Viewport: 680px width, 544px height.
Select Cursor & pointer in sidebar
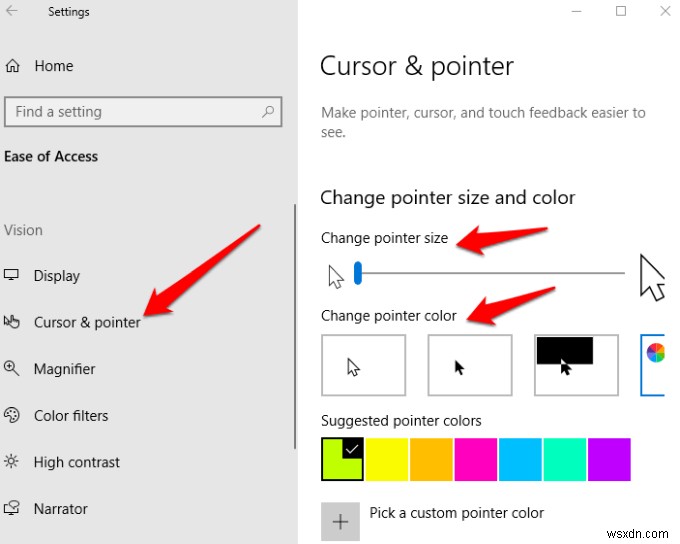coord(87,322)
